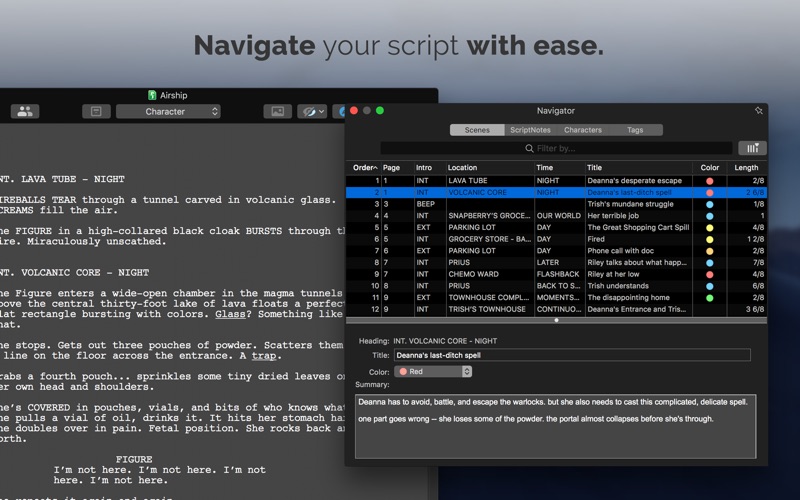Select the TRISH'S TOWNHOUSE scene row
Screen dimensions: 800x500
point(556,309)
